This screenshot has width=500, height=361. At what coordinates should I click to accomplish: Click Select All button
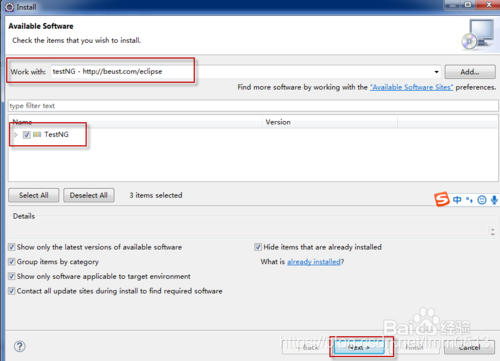click(34, 195)
